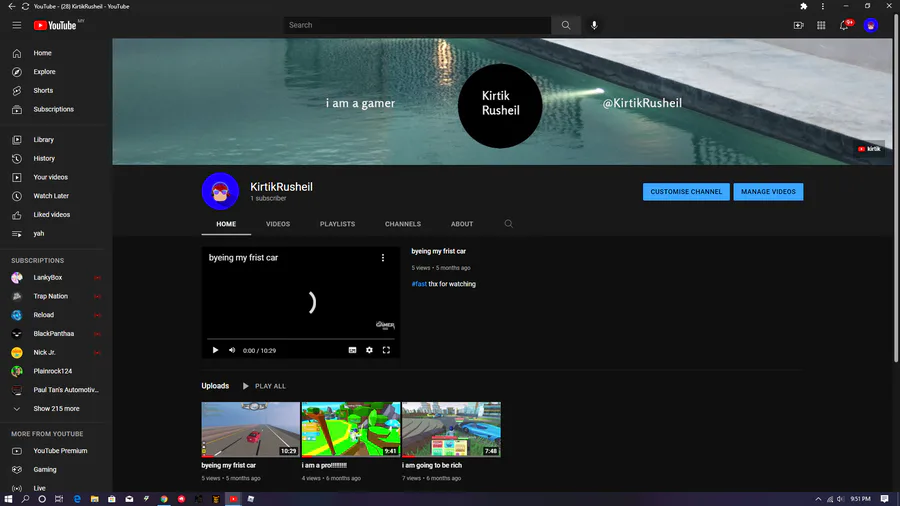Switch to the CHANNELS tab
Viewport: 900px width, 506px height.
pyautogui.click(x=403, y=224)
